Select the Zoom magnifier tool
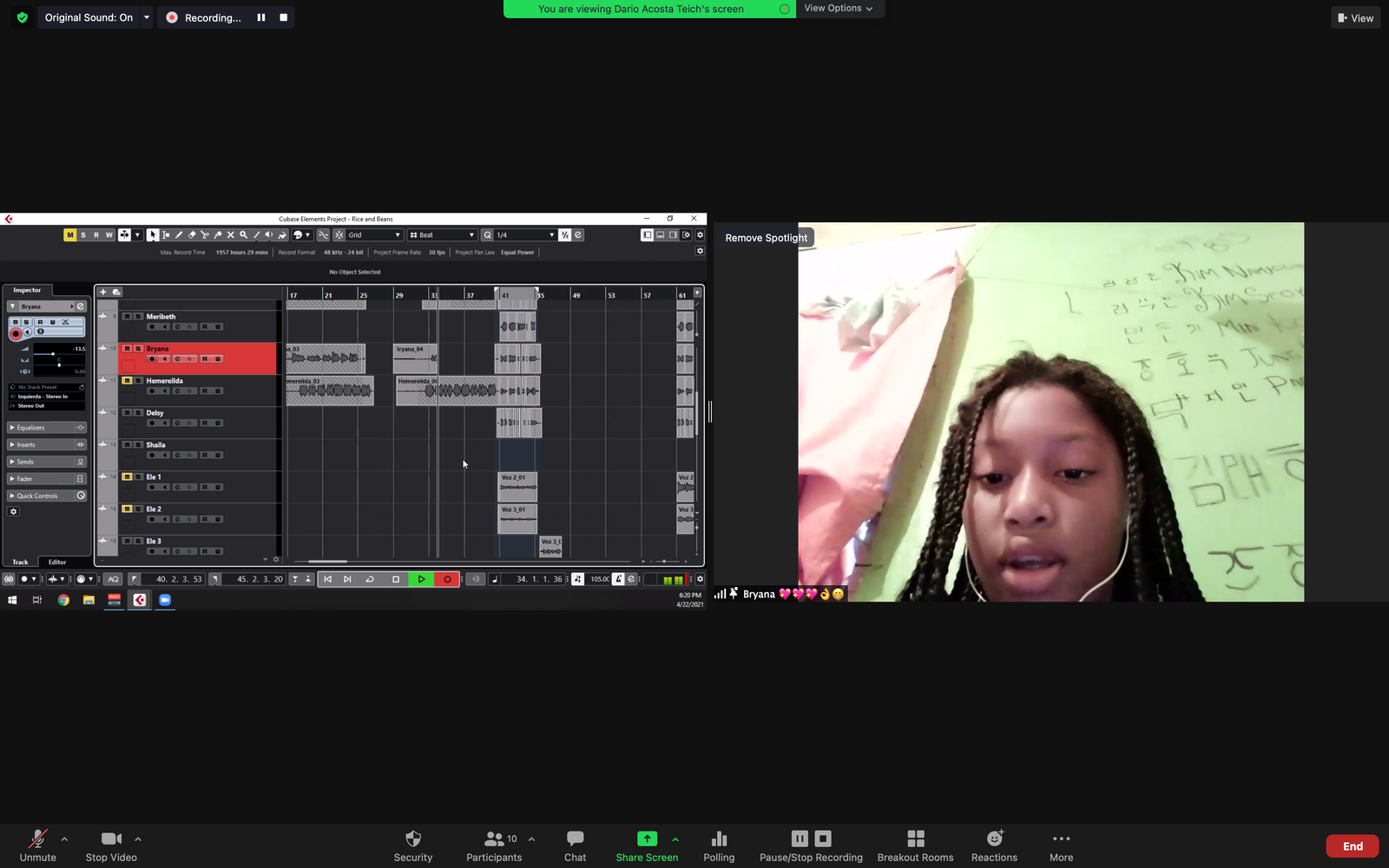1389x868 pixels. pos(244,235)
